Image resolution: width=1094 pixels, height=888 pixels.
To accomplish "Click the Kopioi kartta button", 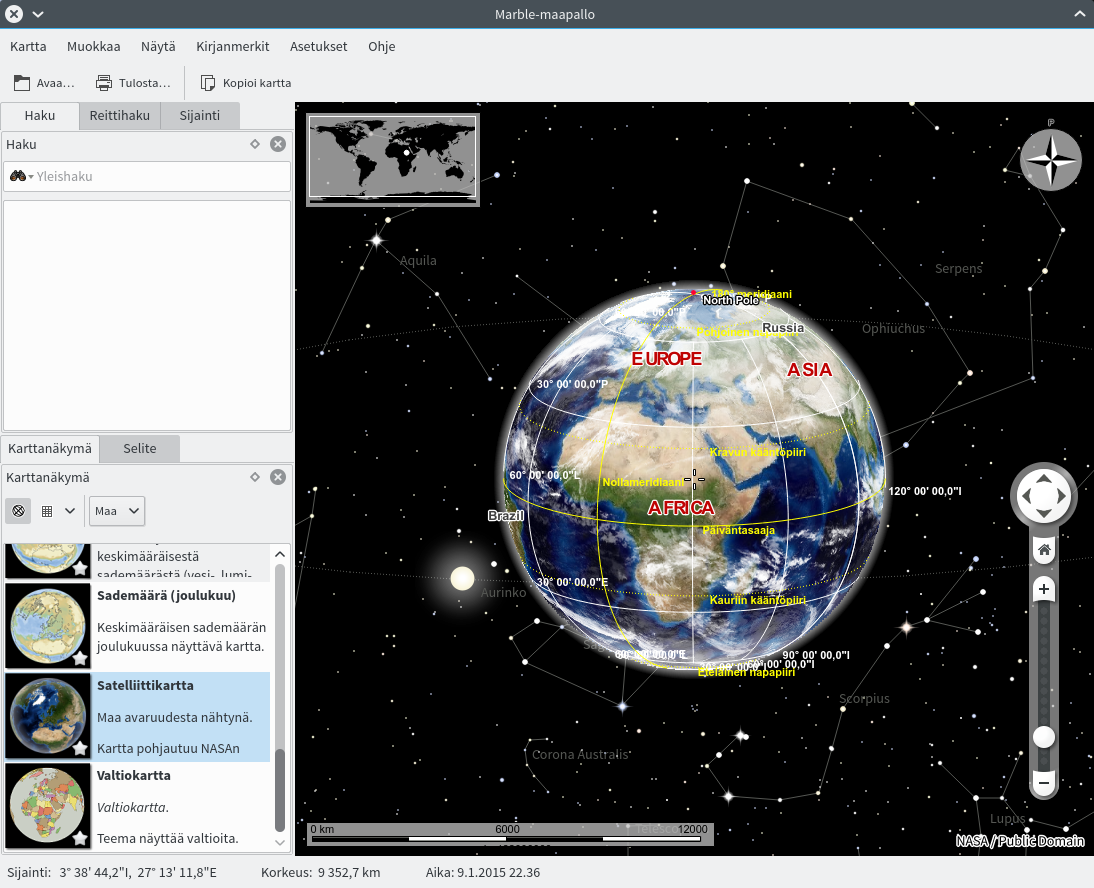I will tap(246, 83).
